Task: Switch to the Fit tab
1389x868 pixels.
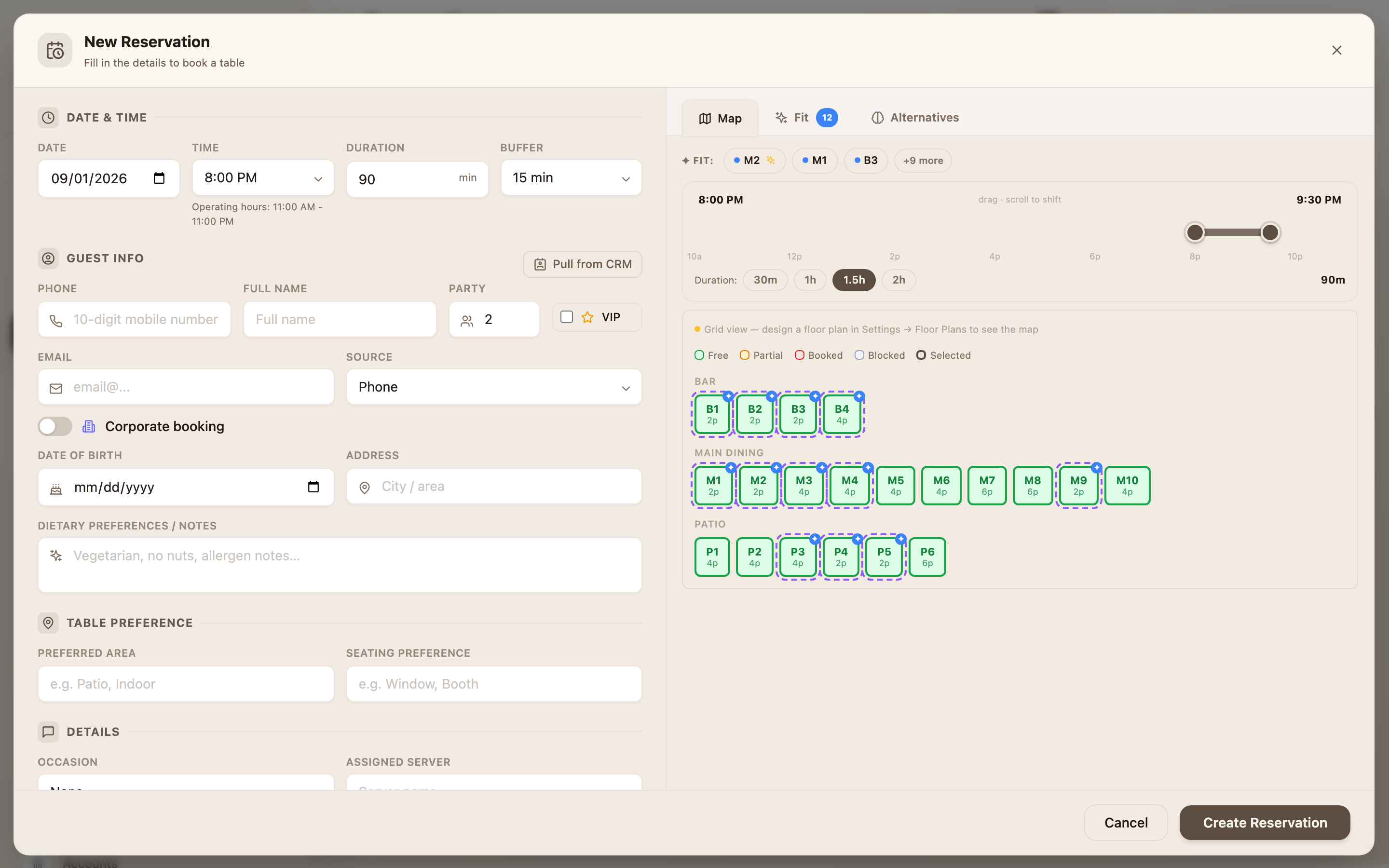Action: 806,118
